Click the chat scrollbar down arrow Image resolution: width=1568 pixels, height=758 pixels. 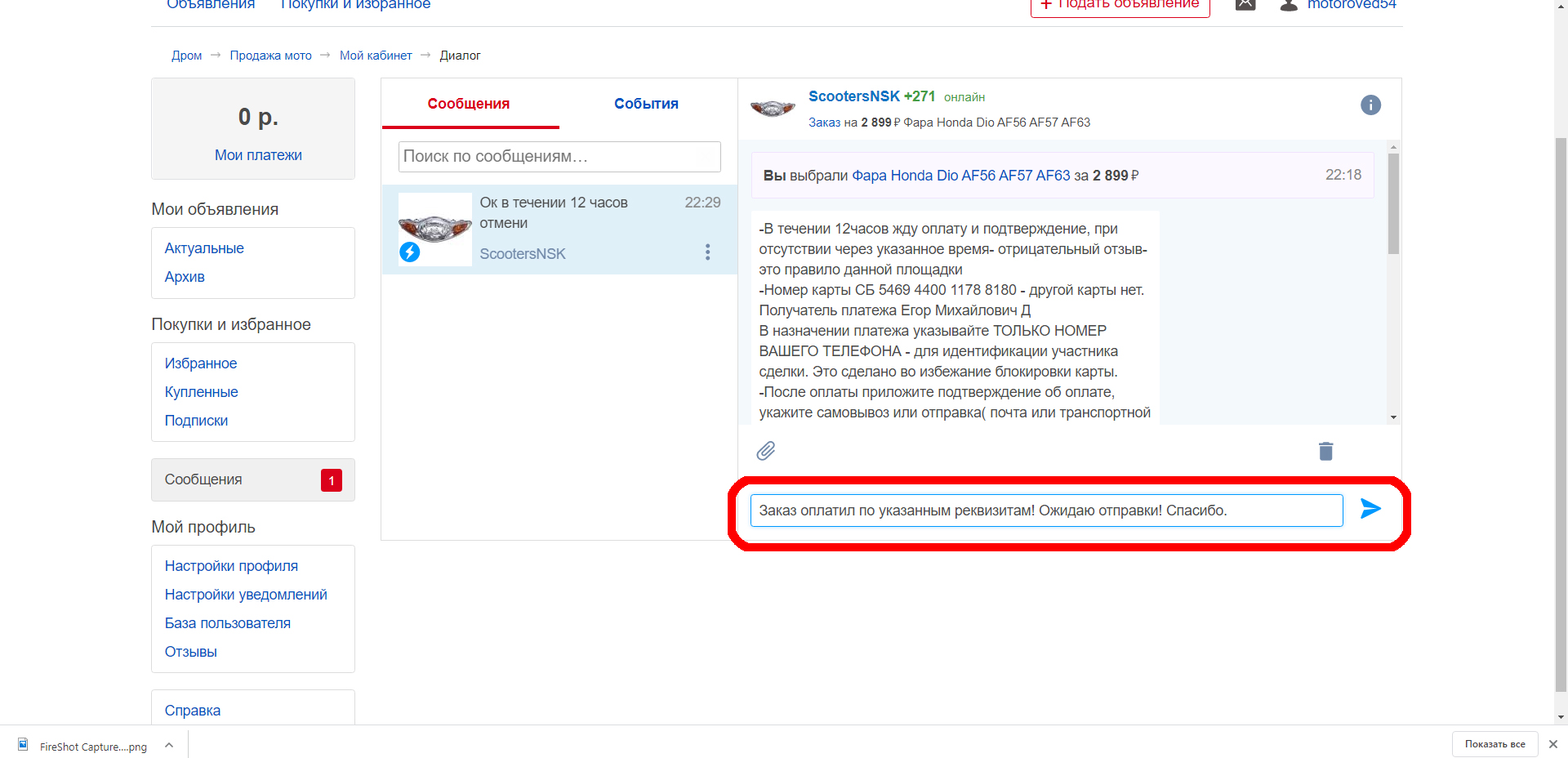[1393, 417]
